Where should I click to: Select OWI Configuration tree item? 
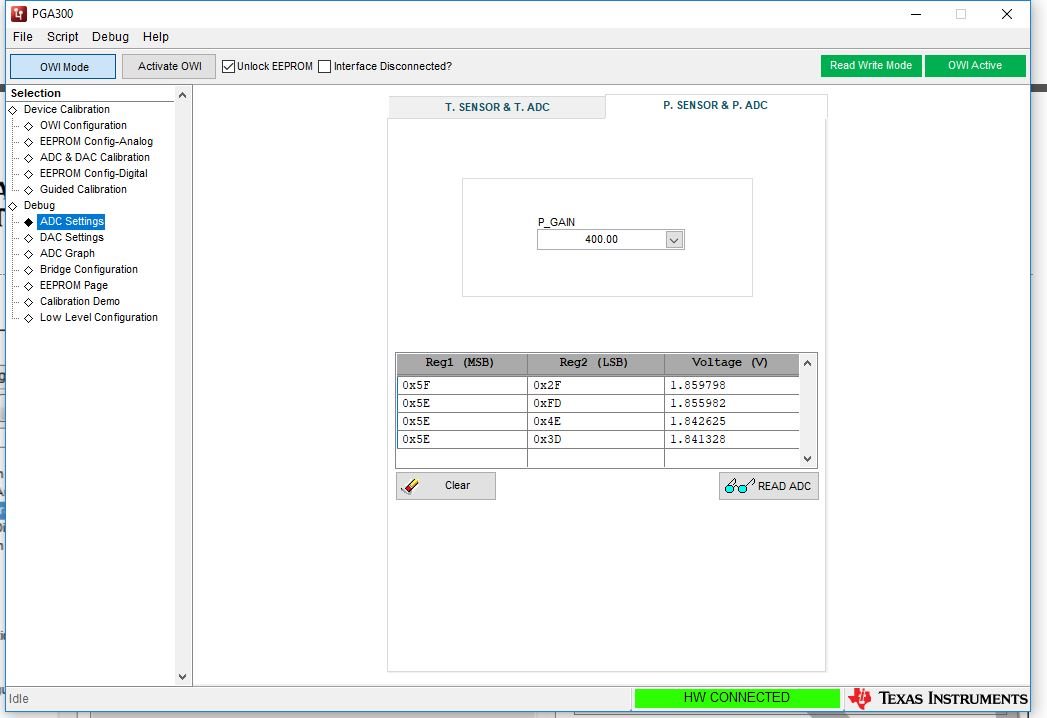[83, 126]
